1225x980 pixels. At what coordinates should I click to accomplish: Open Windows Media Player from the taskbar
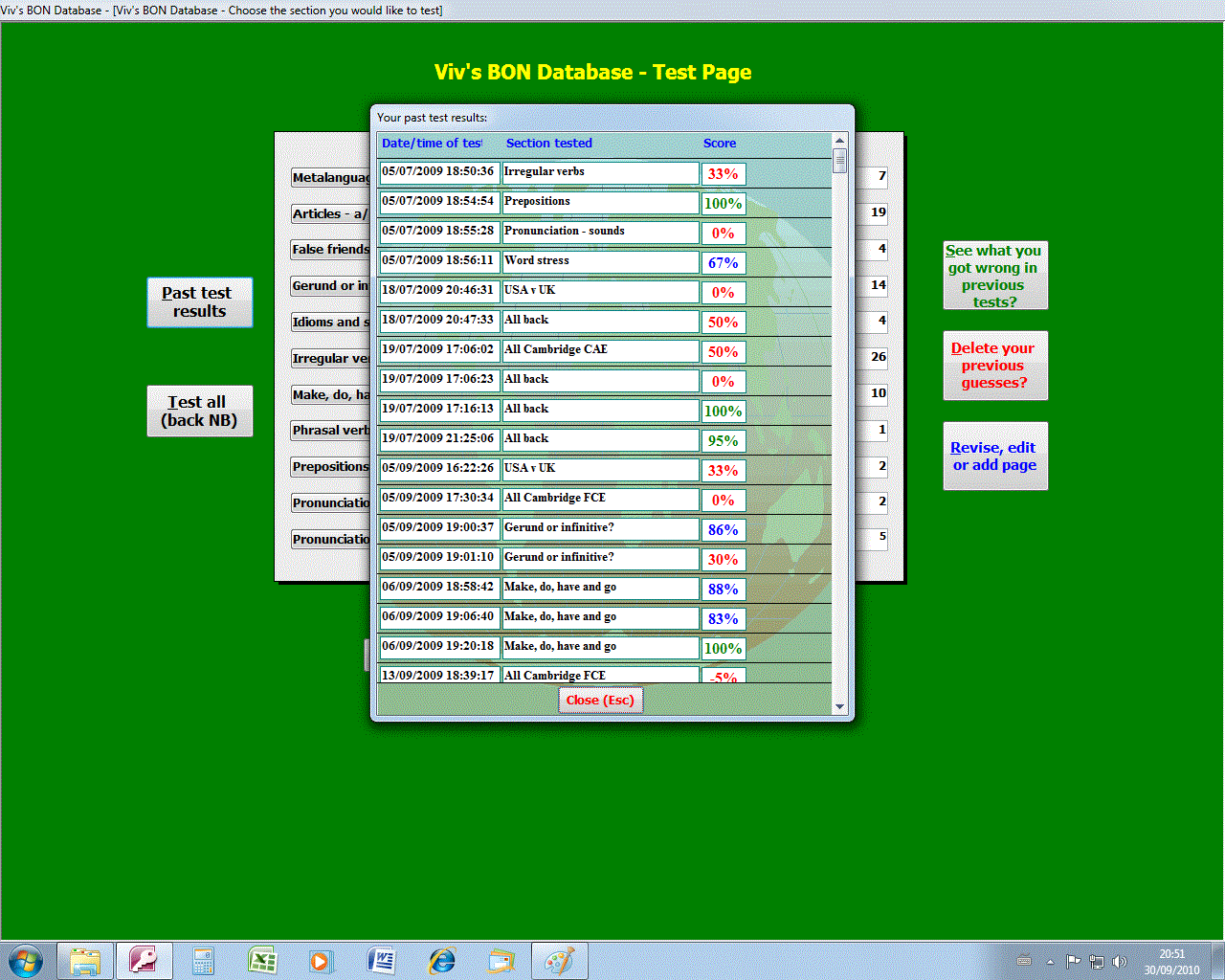pyautogui.click(x=321, y=960)
